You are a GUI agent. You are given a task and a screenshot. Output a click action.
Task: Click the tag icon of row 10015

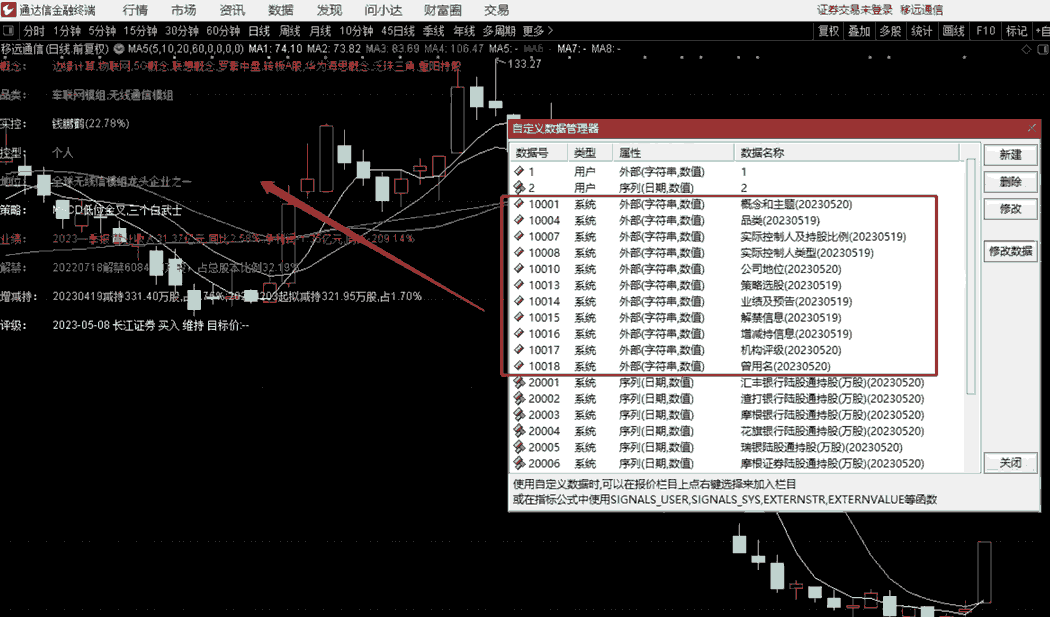coord(519,317)
